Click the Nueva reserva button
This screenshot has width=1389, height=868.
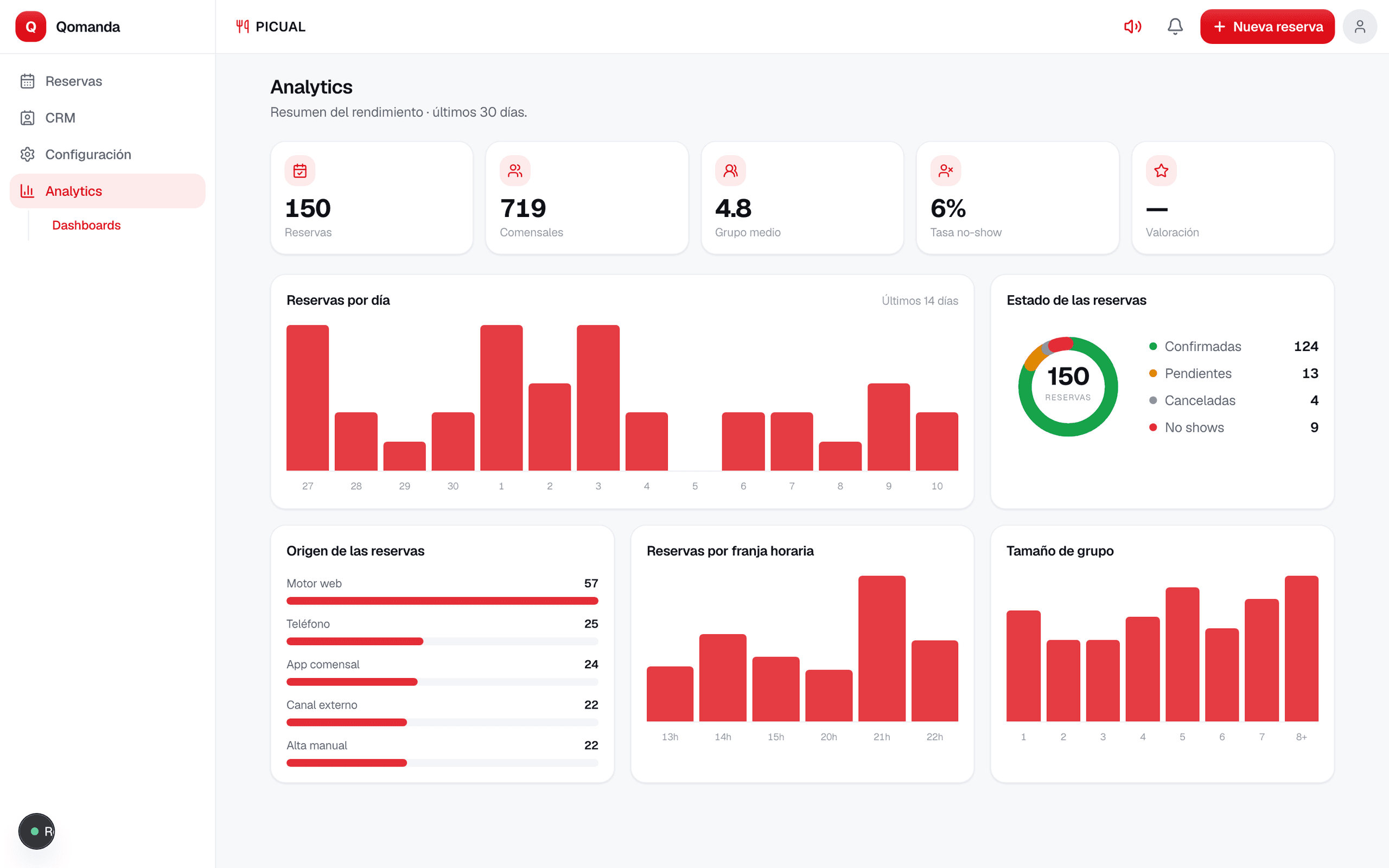coord(1267,27)
